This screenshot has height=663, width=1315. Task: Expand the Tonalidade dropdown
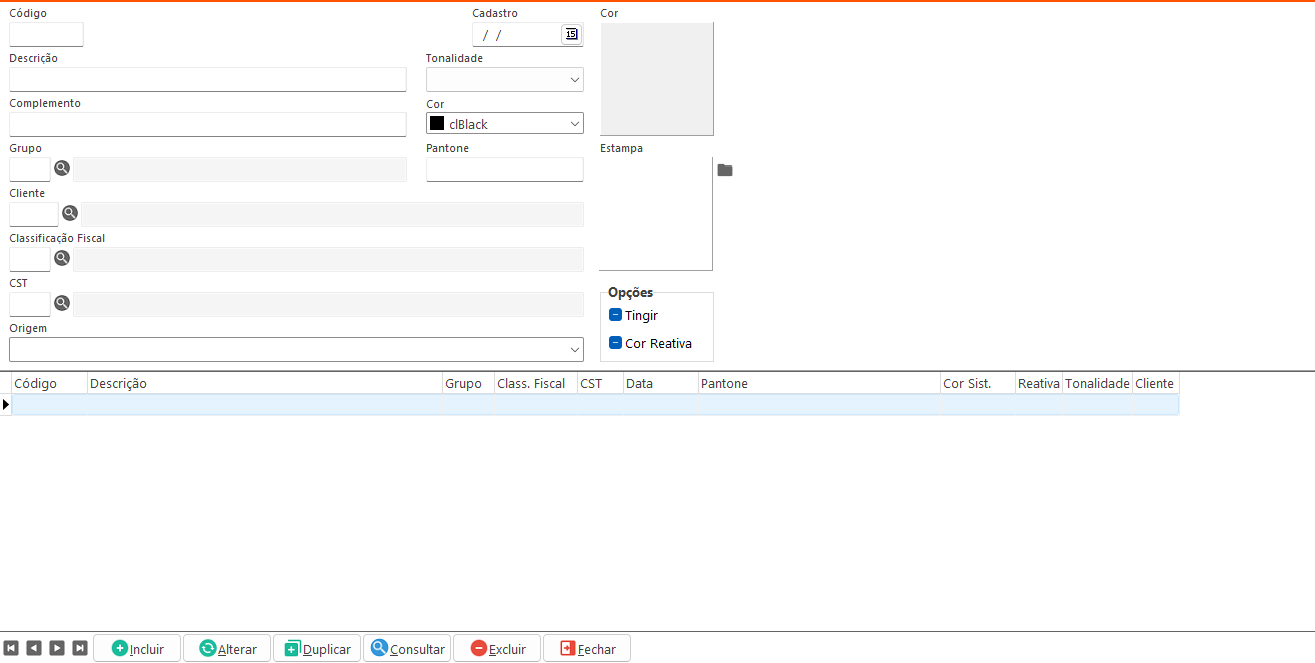(574, 80)
